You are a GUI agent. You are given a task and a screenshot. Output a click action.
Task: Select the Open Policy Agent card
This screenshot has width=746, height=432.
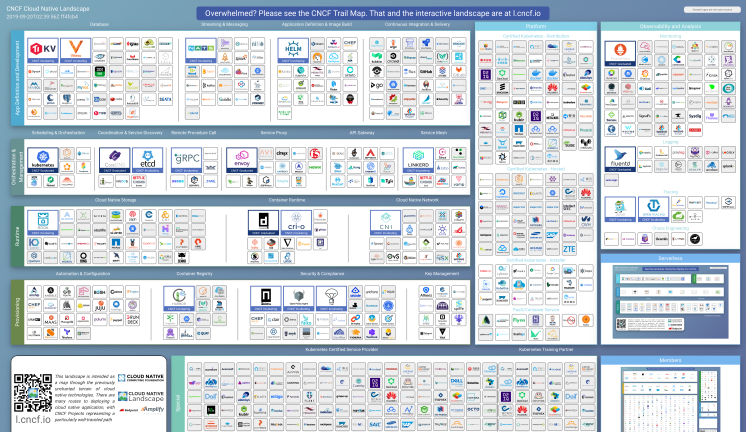[x=299, y=298]
